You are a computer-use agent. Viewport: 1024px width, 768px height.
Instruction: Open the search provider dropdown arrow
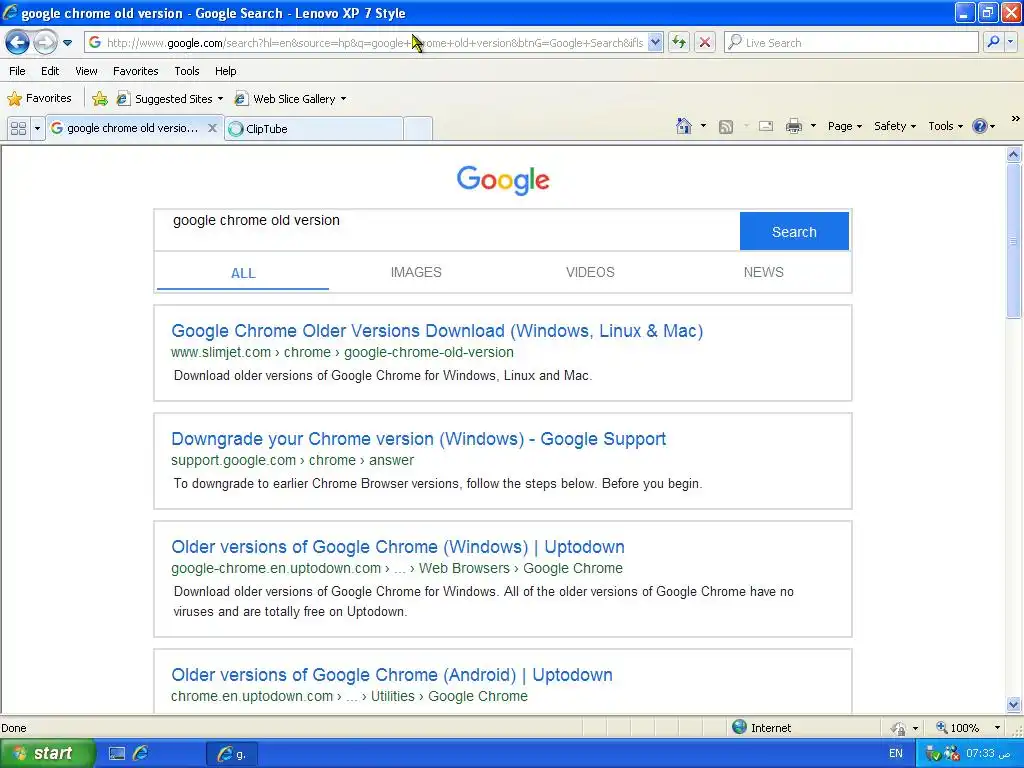click(1011, 43)
